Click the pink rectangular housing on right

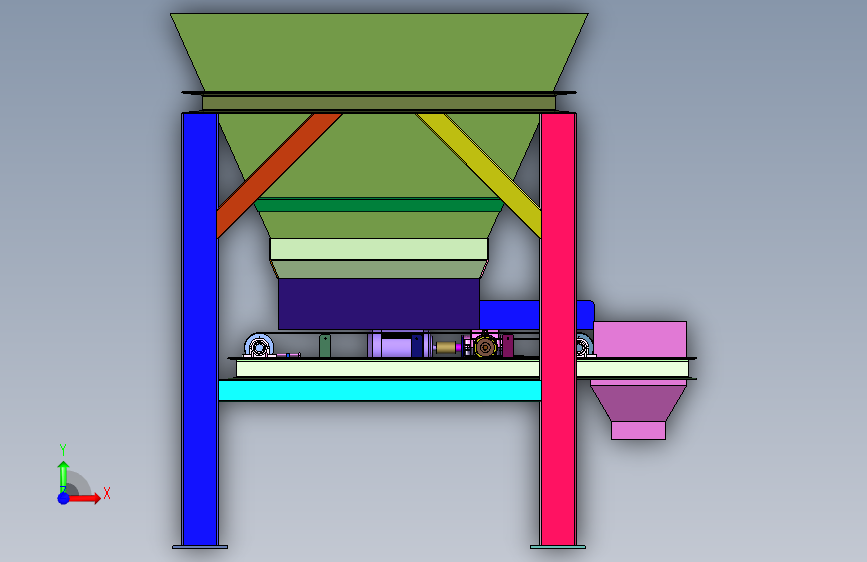click(x=640, y=340)
